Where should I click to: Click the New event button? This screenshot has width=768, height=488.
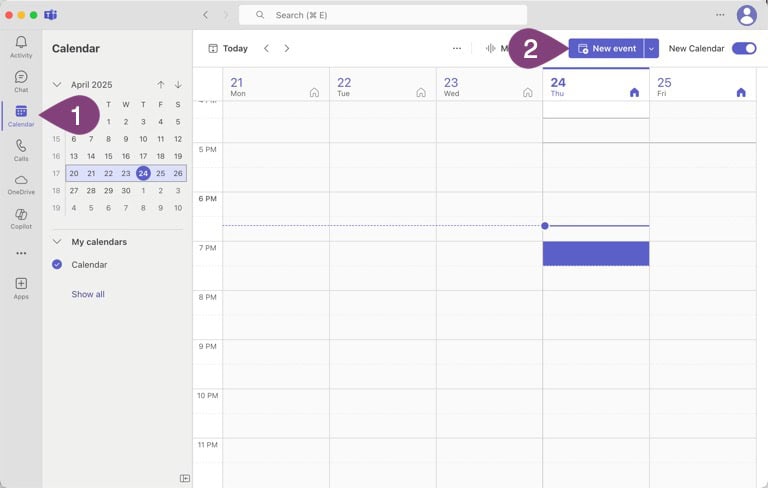click(606, 49)
